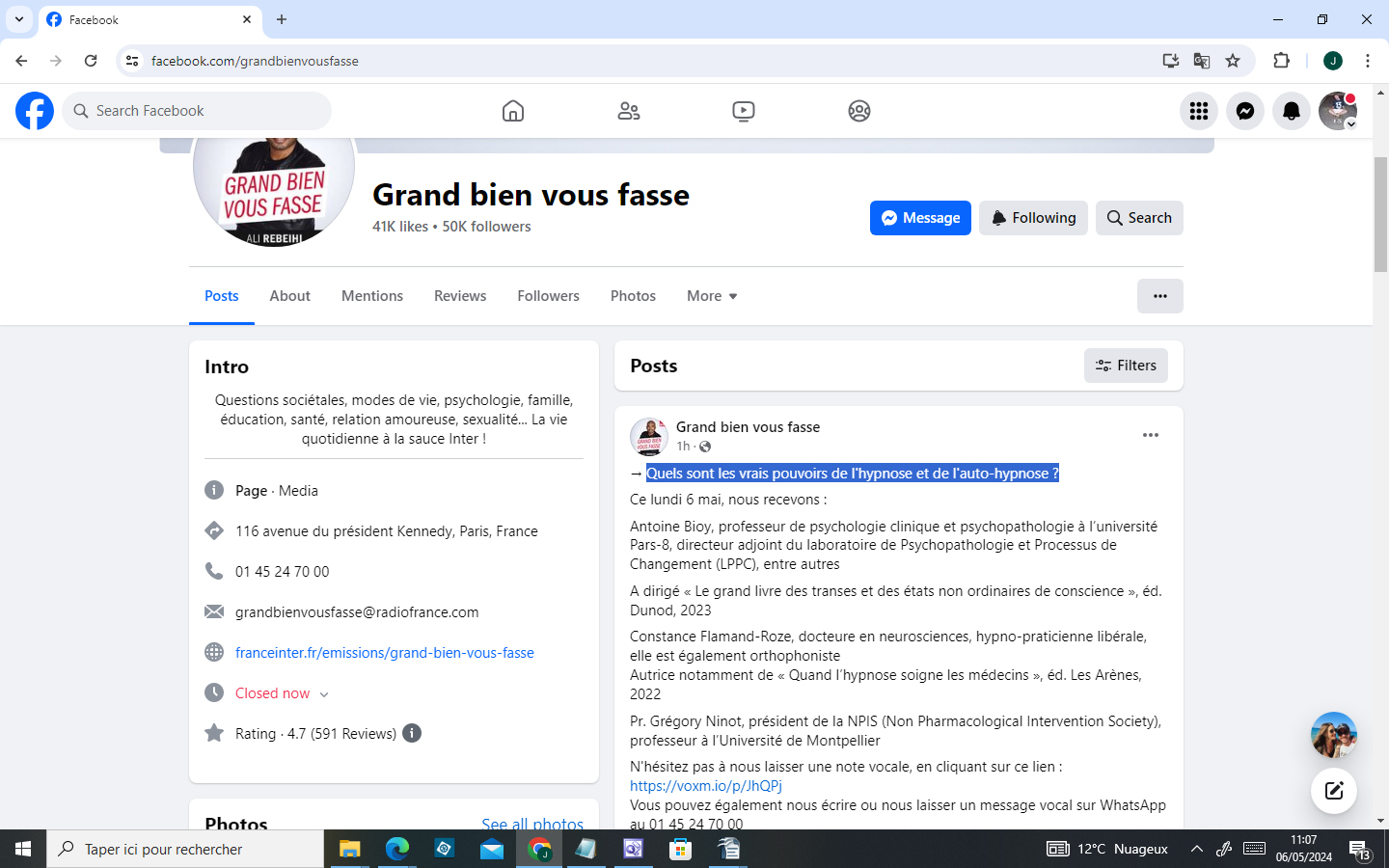This screenshot has width=1389, height=868.
Task: Click the taskbar search box
Action: click(x=185, y=849)
